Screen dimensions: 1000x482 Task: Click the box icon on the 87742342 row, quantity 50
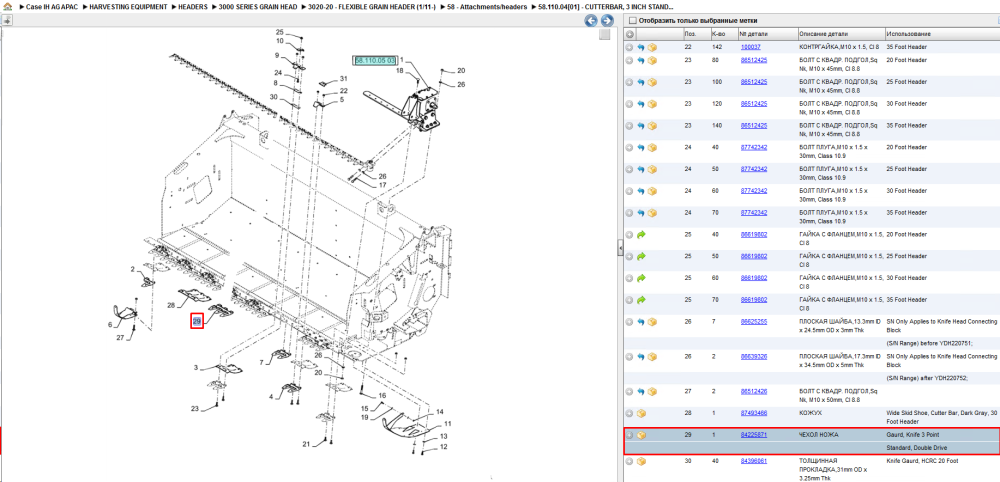tap(652, 169)
